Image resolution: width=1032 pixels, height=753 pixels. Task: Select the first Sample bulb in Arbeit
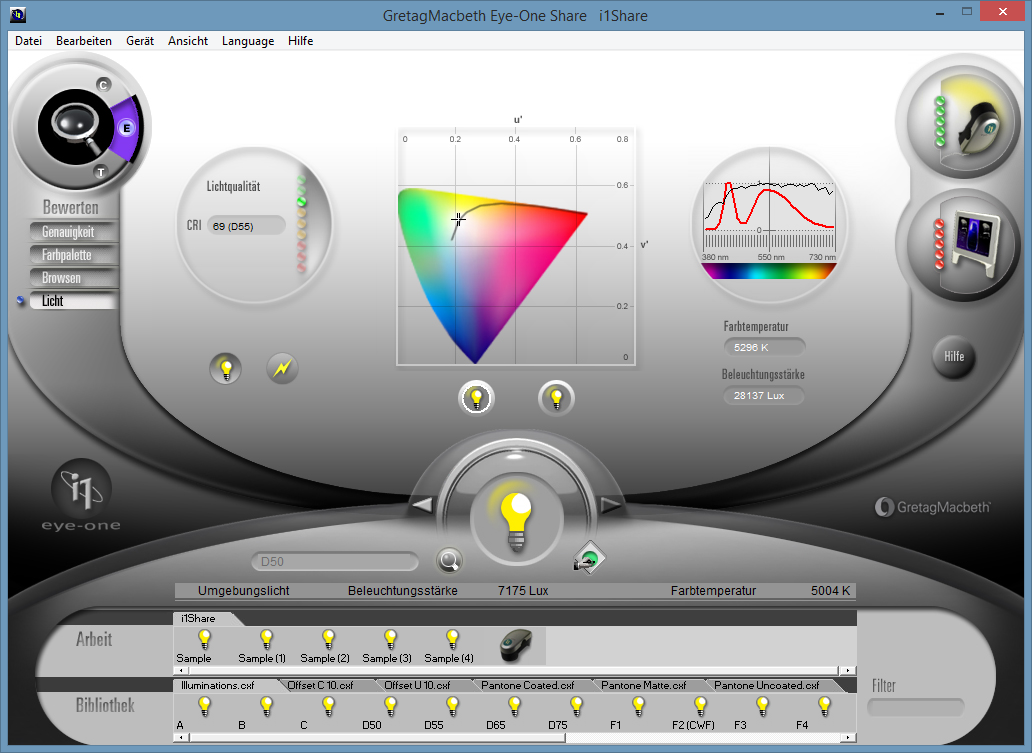pos(204,639)
